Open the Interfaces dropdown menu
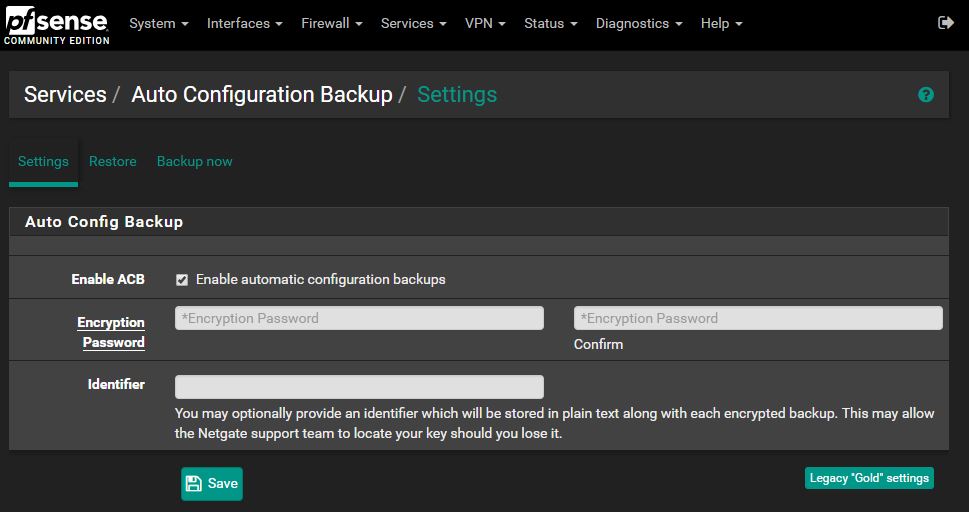969x512 pixels. pos(244,23)
